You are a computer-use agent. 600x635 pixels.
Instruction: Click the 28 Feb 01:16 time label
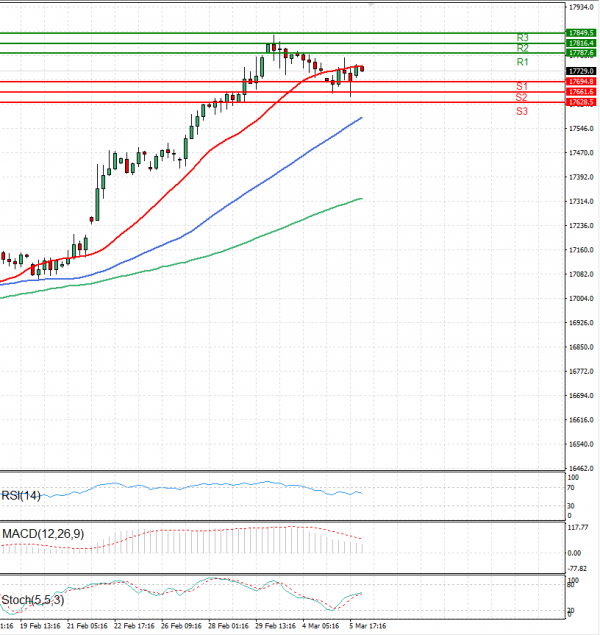point(228,626)
